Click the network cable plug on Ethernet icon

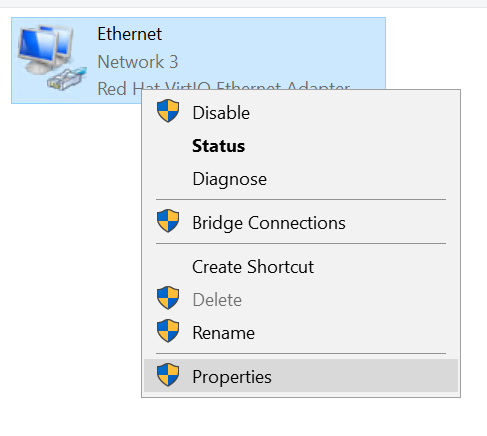click(x=67, y=78)
